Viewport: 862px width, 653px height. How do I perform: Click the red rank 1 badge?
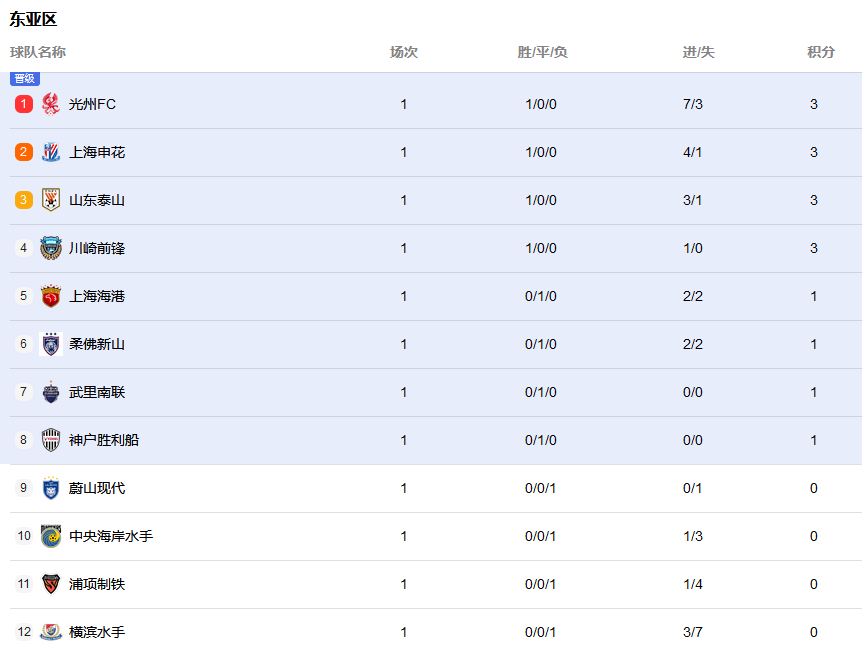coord(24,104)
